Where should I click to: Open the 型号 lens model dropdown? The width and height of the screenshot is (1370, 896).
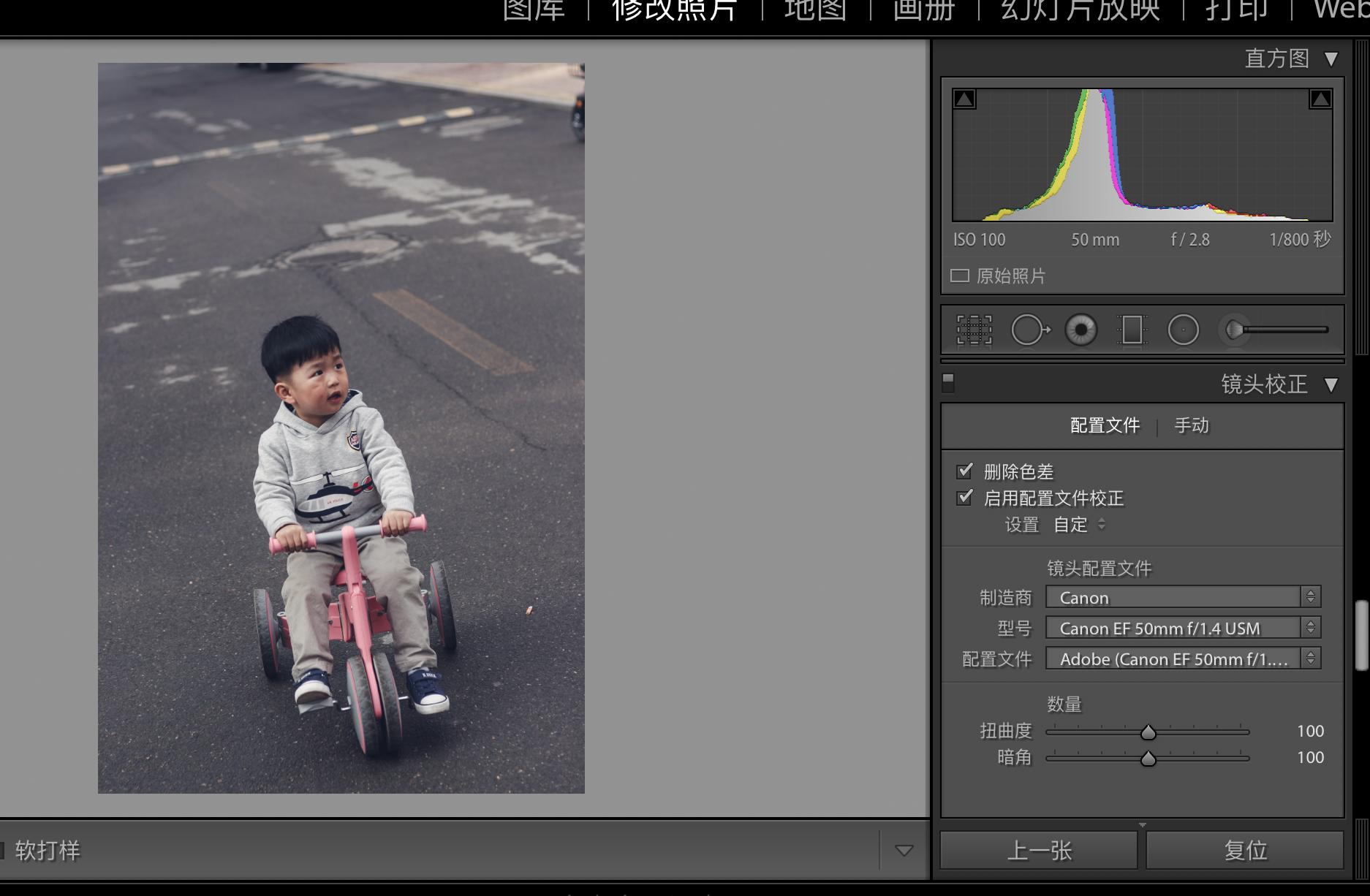coord(1182,628)
